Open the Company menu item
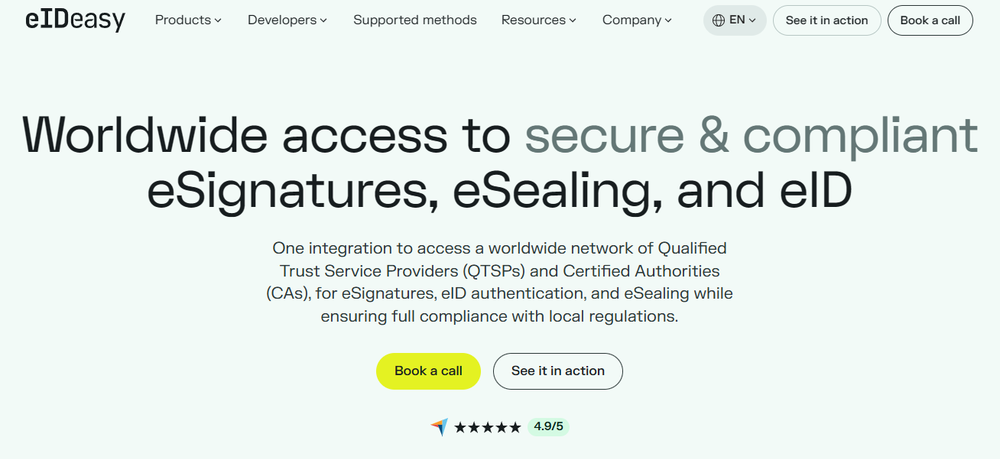The height and width of the screenshot is (459, 1000). click(x=637, y=20)
